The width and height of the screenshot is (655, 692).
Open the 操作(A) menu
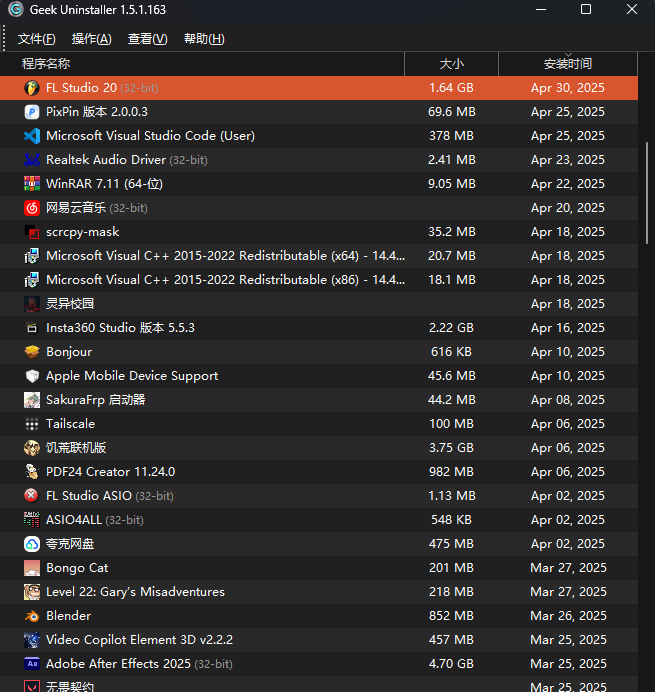(92, 39)
